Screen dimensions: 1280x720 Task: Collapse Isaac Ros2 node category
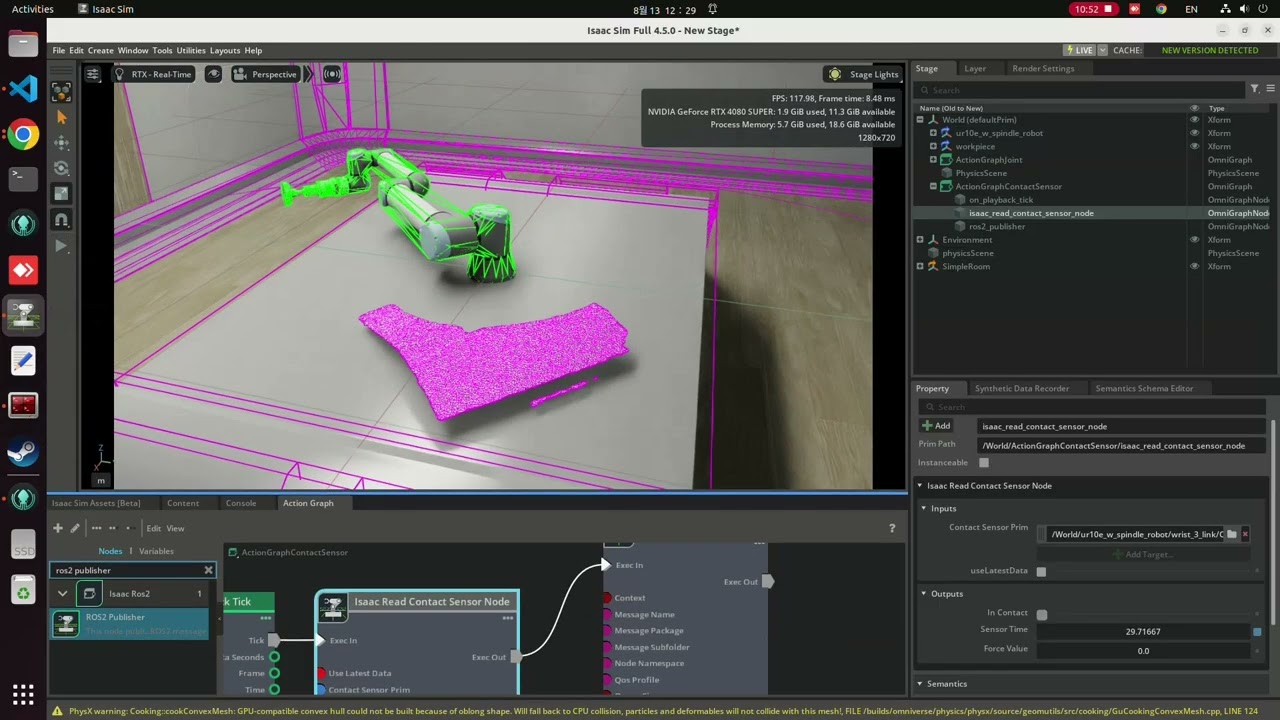tap(62, 594)
